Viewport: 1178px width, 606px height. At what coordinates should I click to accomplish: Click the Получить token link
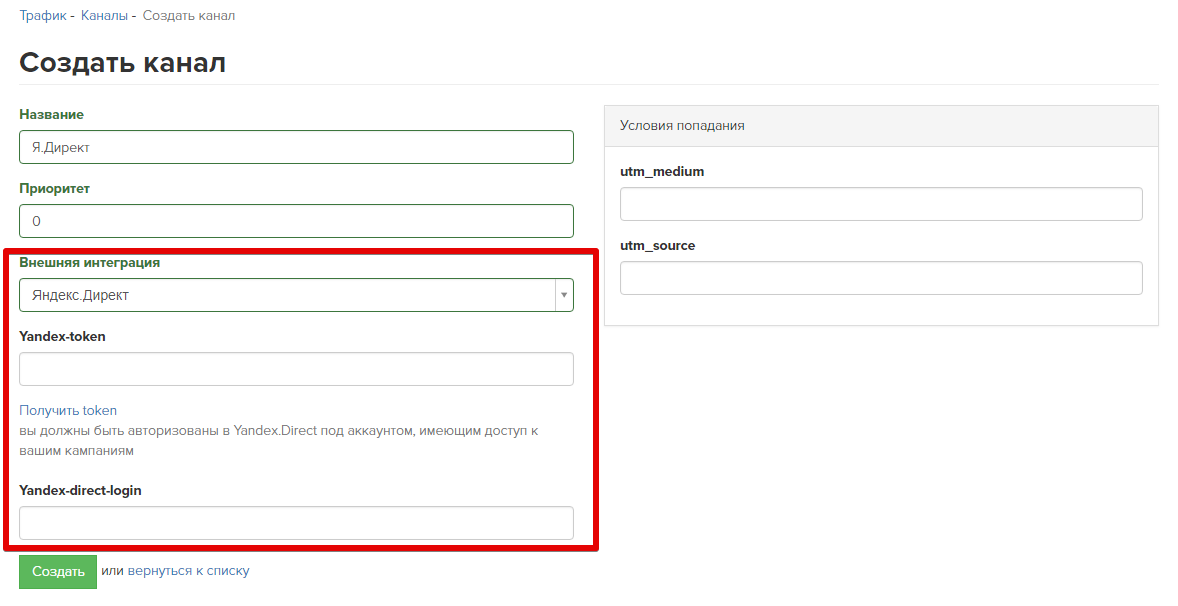click(x=68, y=410)
